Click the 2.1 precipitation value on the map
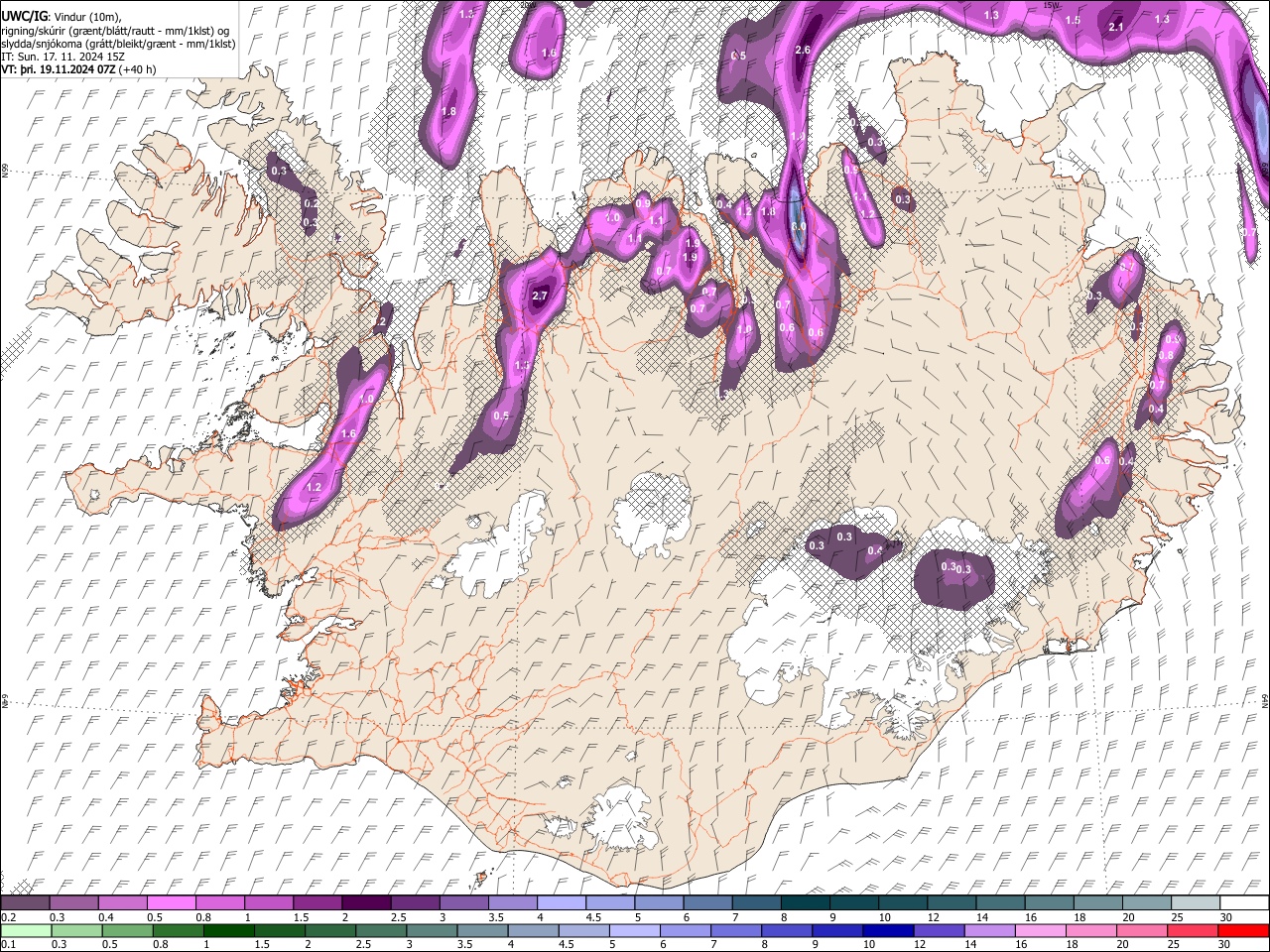1270x952 pixels. point(1116,27)
